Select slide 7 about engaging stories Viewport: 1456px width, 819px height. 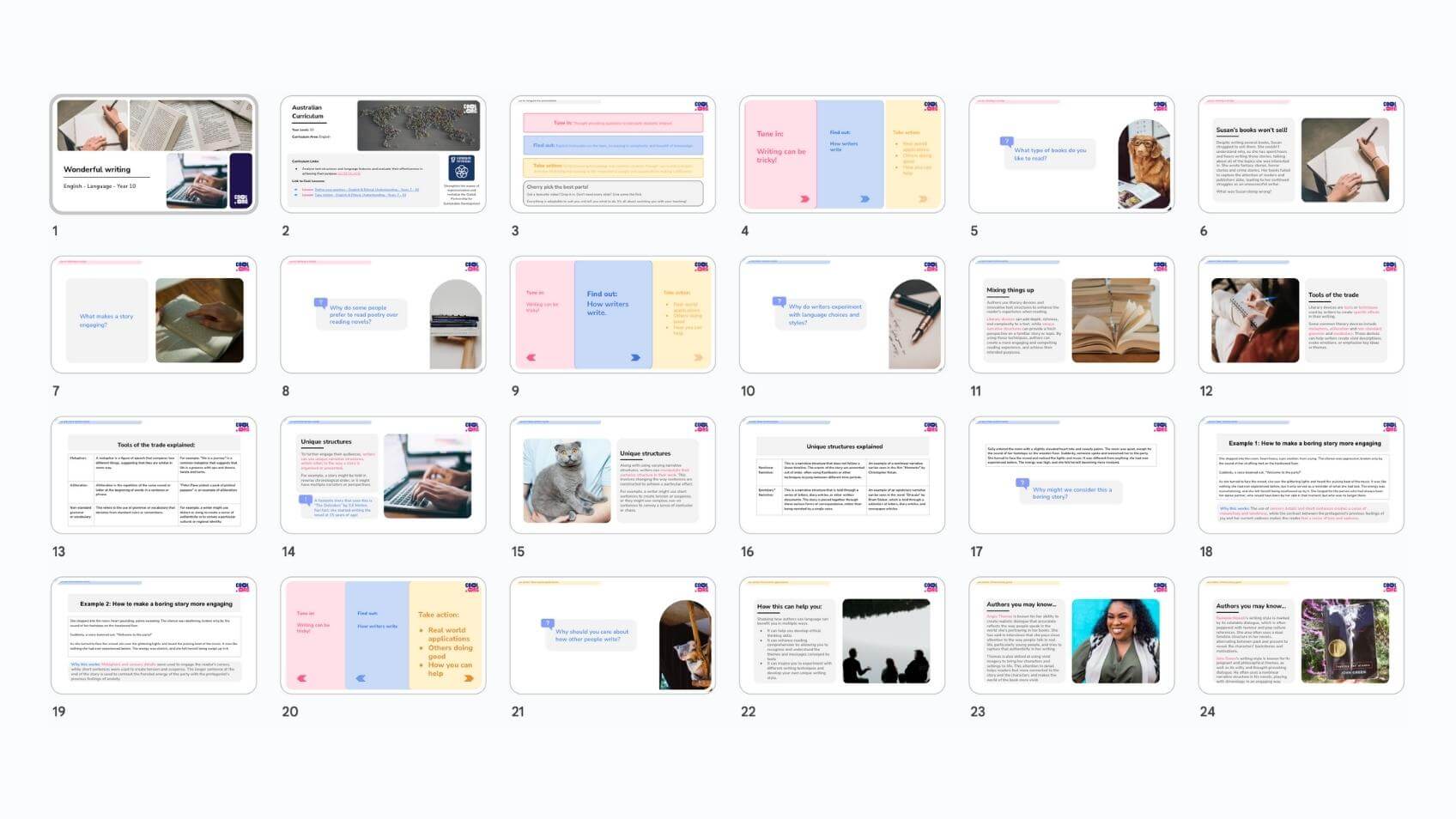tap(154, 315)
